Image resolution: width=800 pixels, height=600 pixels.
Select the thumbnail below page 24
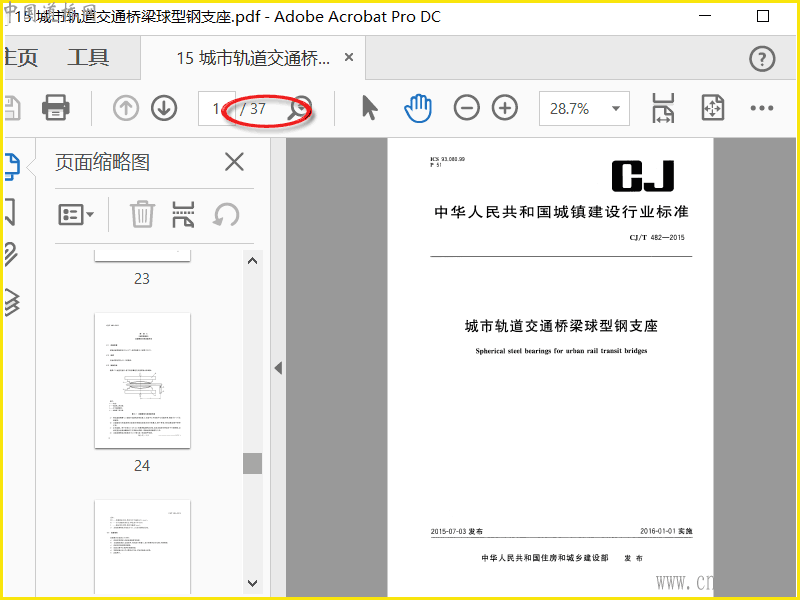tap(142, 546)
